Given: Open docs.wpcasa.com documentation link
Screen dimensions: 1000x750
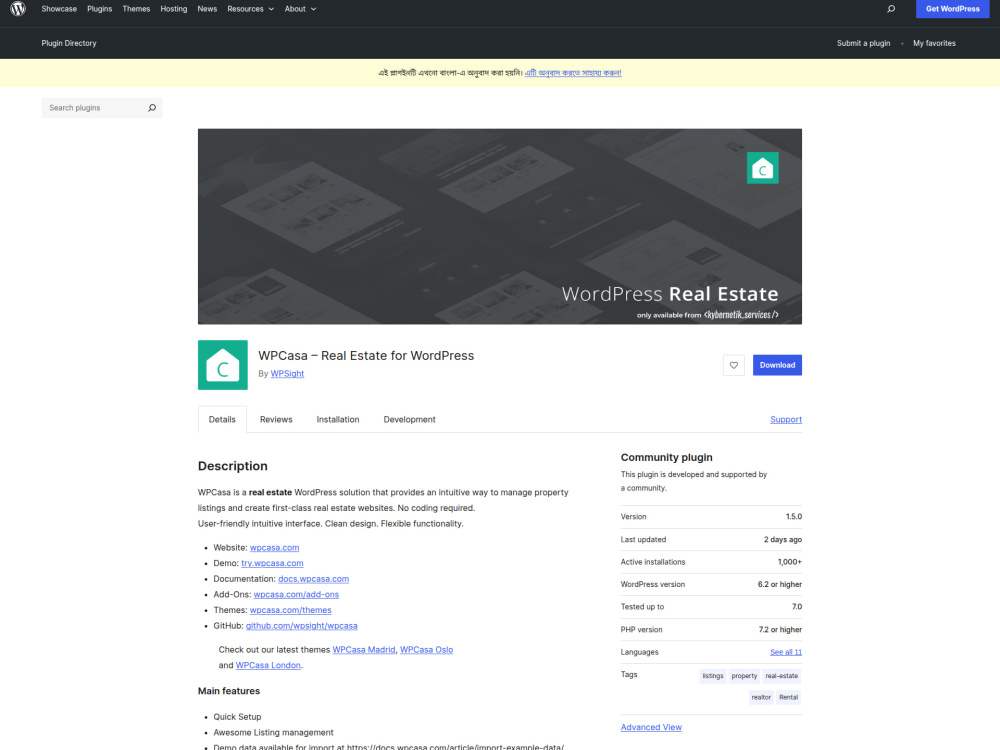Looking at the screenshot, I should 313,579.
